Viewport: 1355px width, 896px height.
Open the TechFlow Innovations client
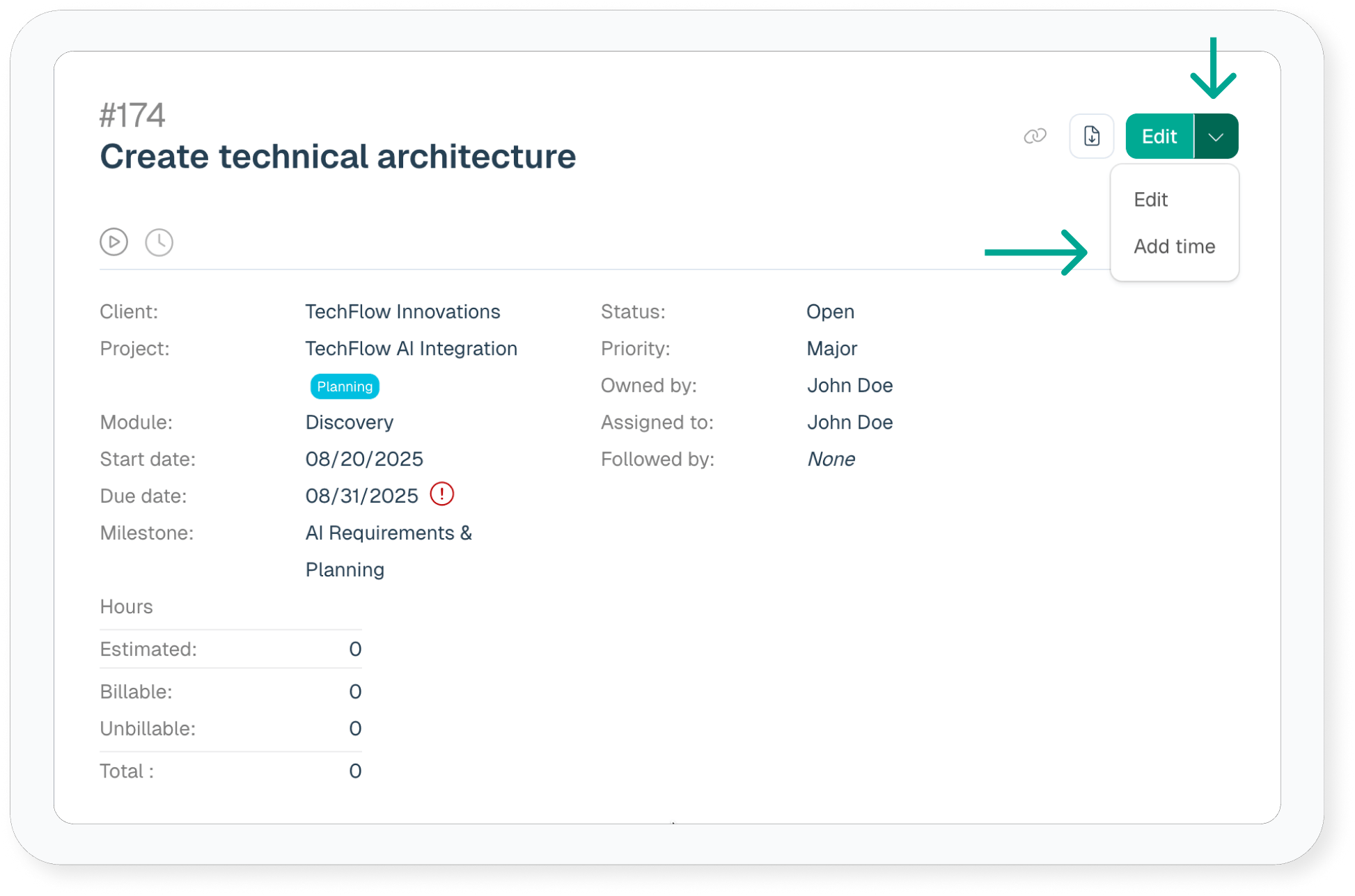pyautogui.click(x=402, y=312)
